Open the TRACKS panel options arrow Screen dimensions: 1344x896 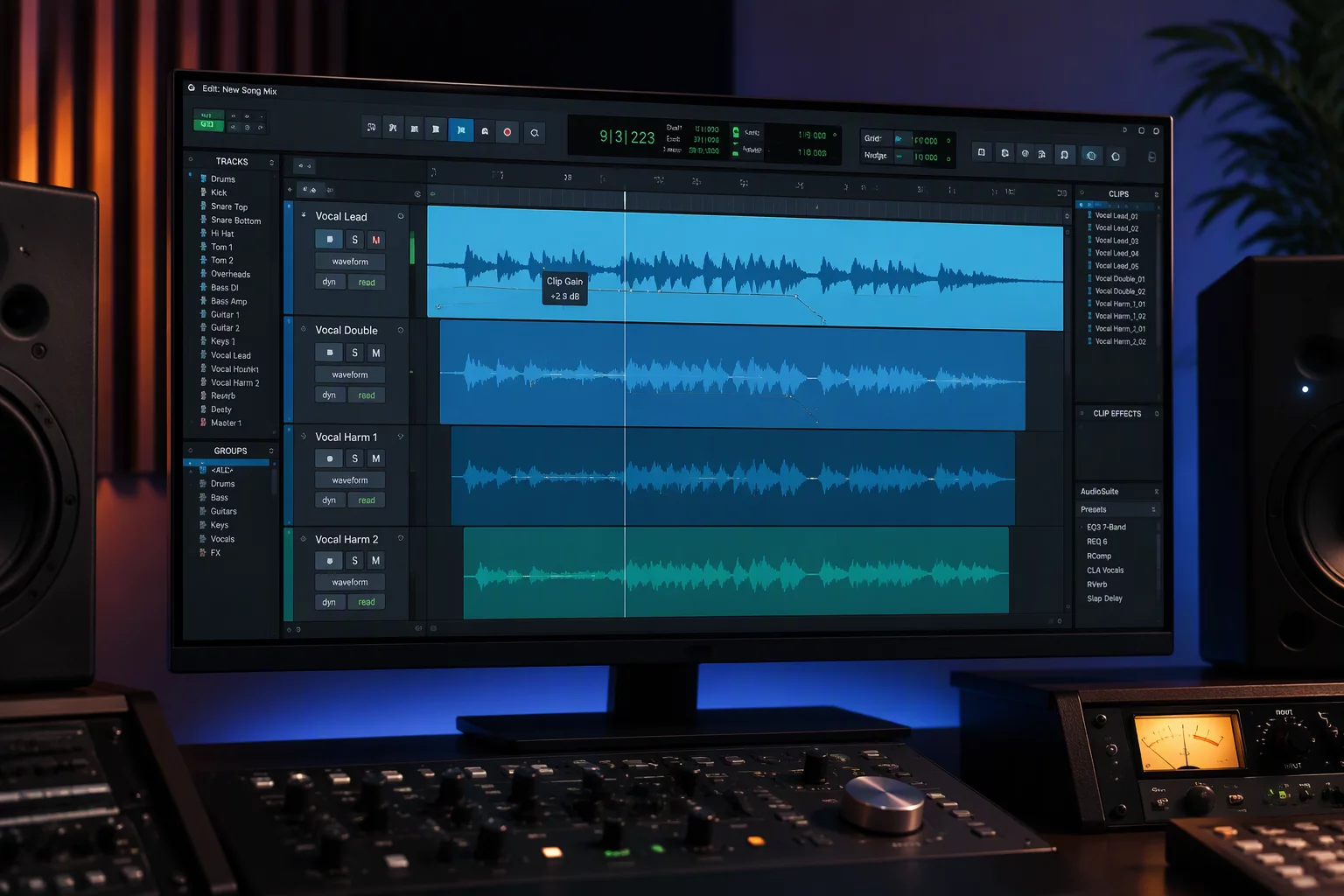(x=271, y=162)
